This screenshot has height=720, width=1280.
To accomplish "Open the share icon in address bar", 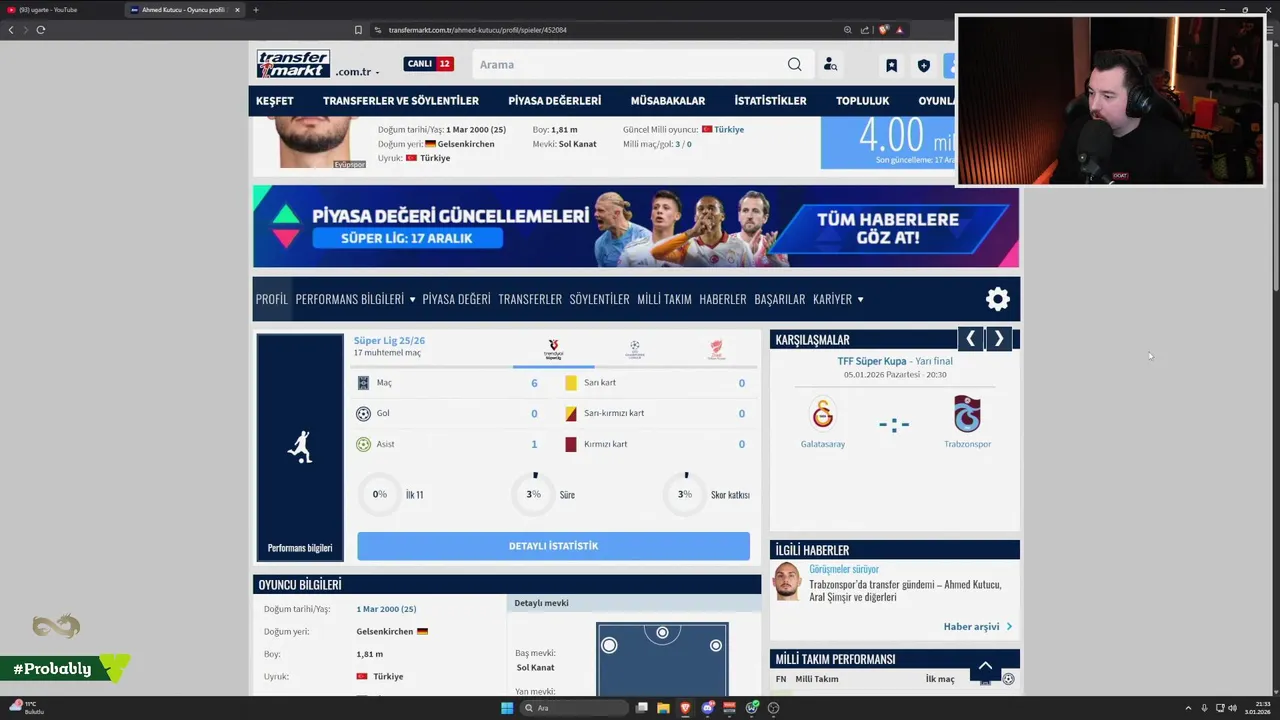I will (865, 30).
